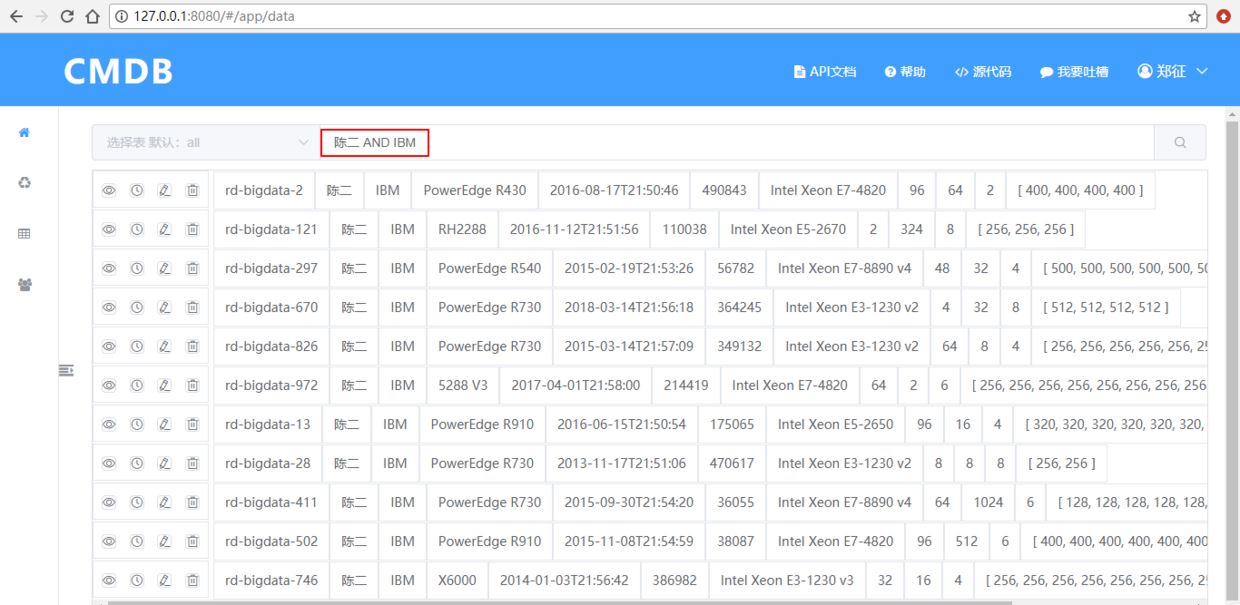Open the 帮助 help link
Image resolution: width=1240 pixels, height=605 pixels.
tap(905, 72)
